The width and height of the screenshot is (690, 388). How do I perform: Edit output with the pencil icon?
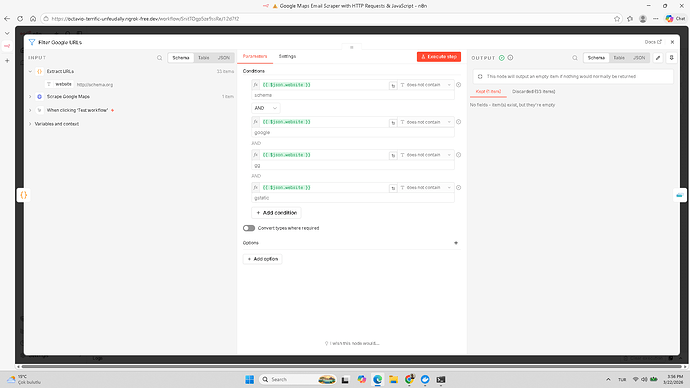coord(658,58)
